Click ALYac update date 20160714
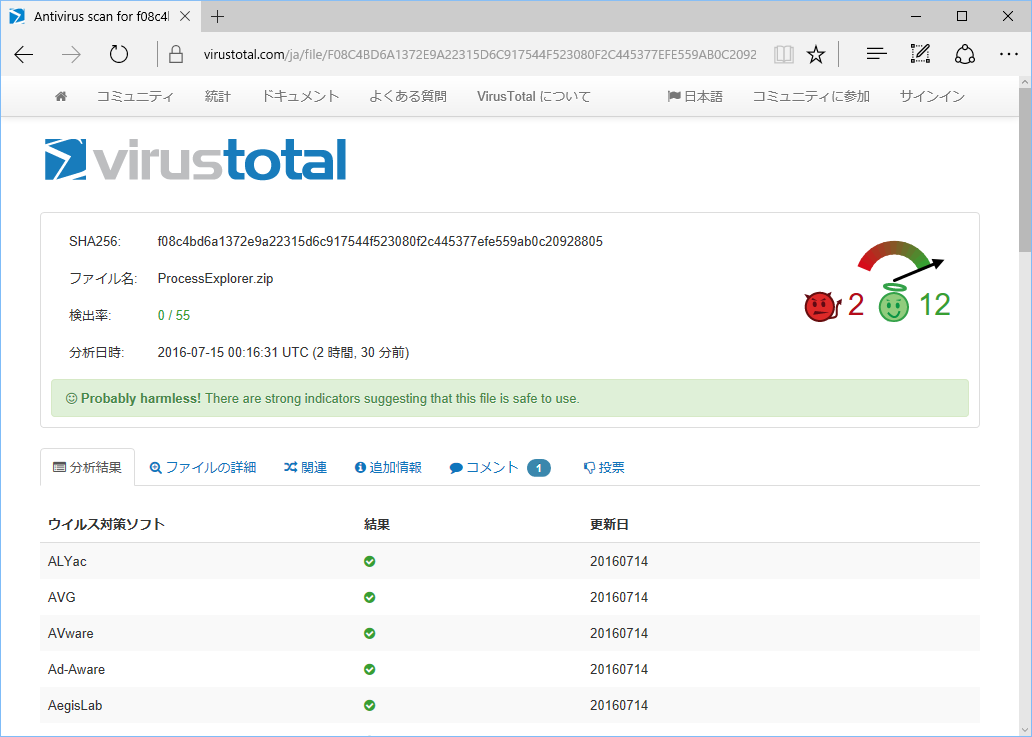The image size is (1032, 737). pos(619,561)
